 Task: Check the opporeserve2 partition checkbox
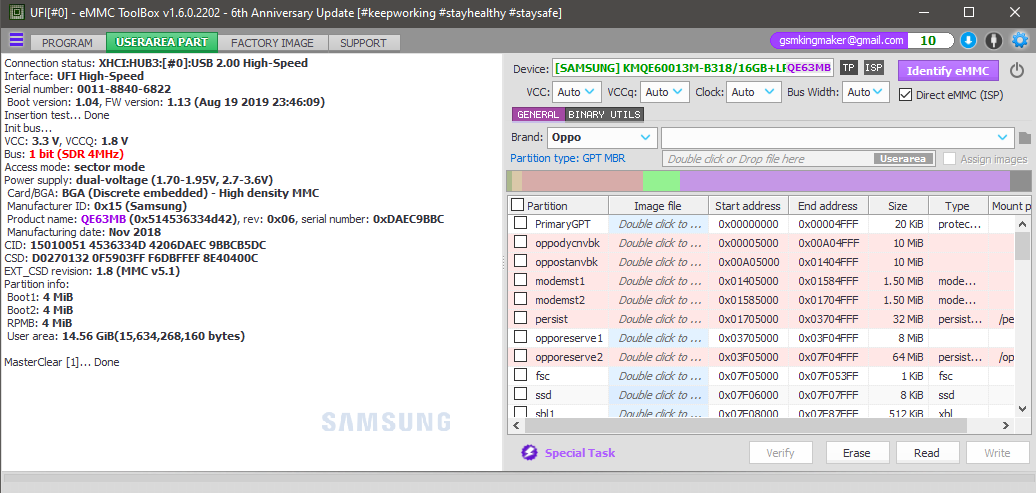(x=521, y=358)
